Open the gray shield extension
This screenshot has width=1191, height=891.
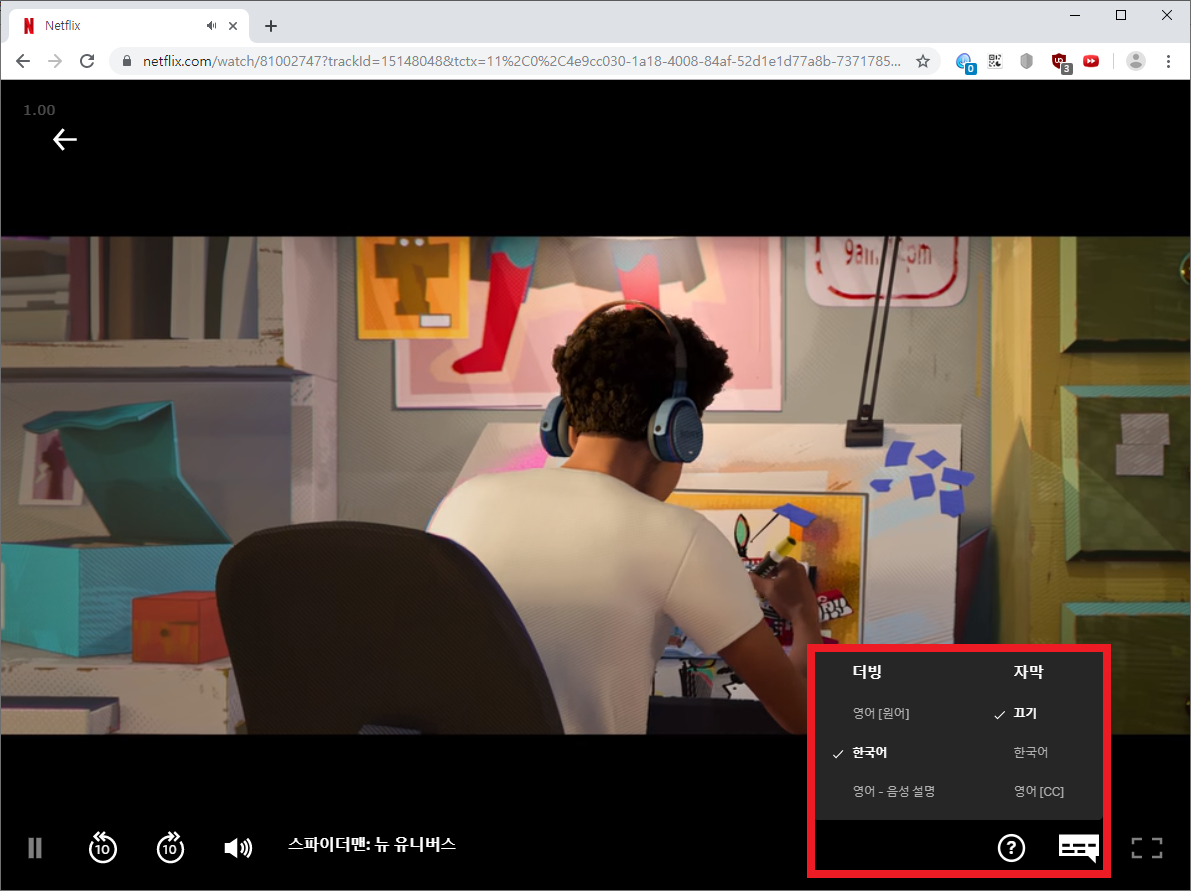click(x=1026, y=61)
